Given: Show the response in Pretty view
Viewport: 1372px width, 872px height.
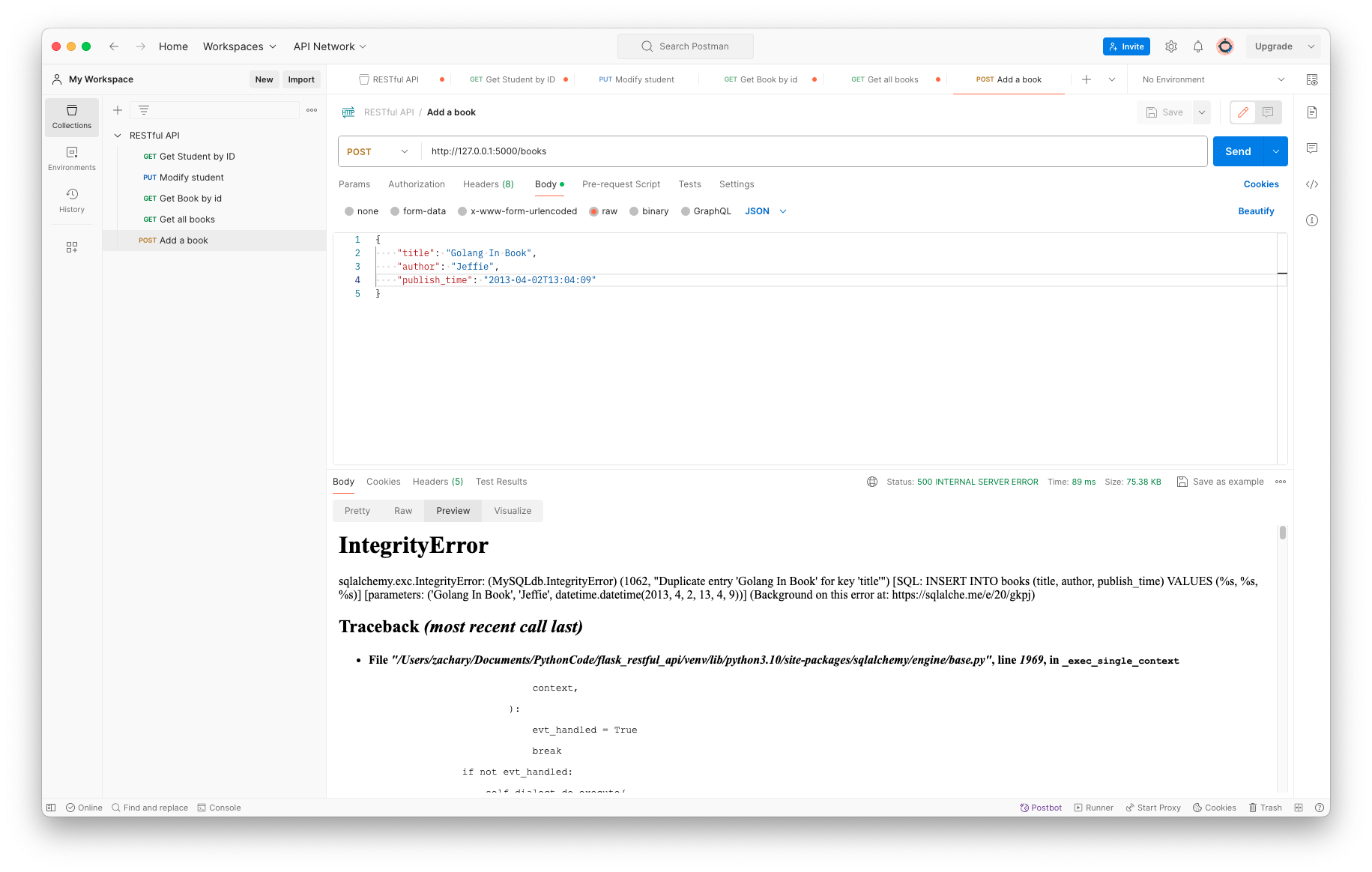Looking at the screenshot, I should (357, 511).
